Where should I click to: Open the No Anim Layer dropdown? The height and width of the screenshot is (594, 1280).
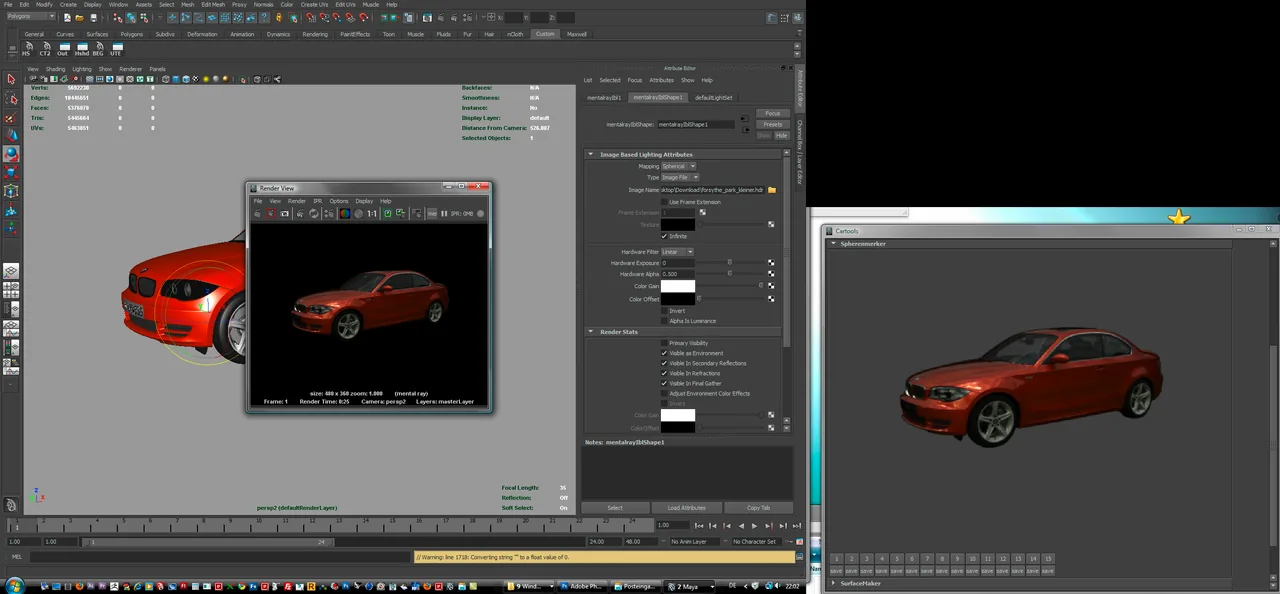(x=695, y=542)
